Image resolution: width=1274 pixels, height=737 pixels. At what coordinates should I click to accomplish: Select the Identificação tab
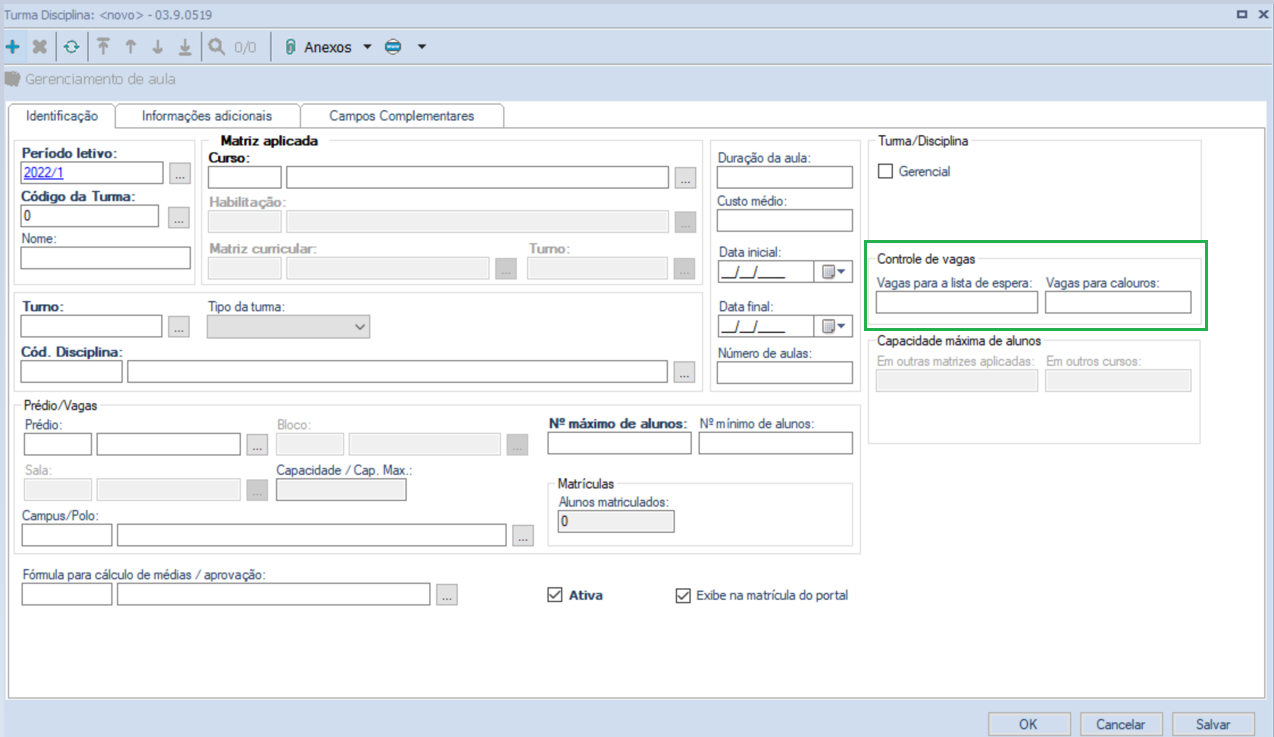pos(62,116)
